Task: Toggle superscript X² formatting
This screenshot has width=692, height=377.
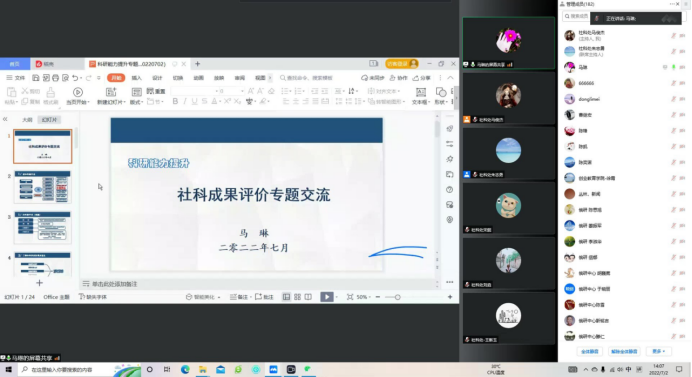Action: coord(227,102)
